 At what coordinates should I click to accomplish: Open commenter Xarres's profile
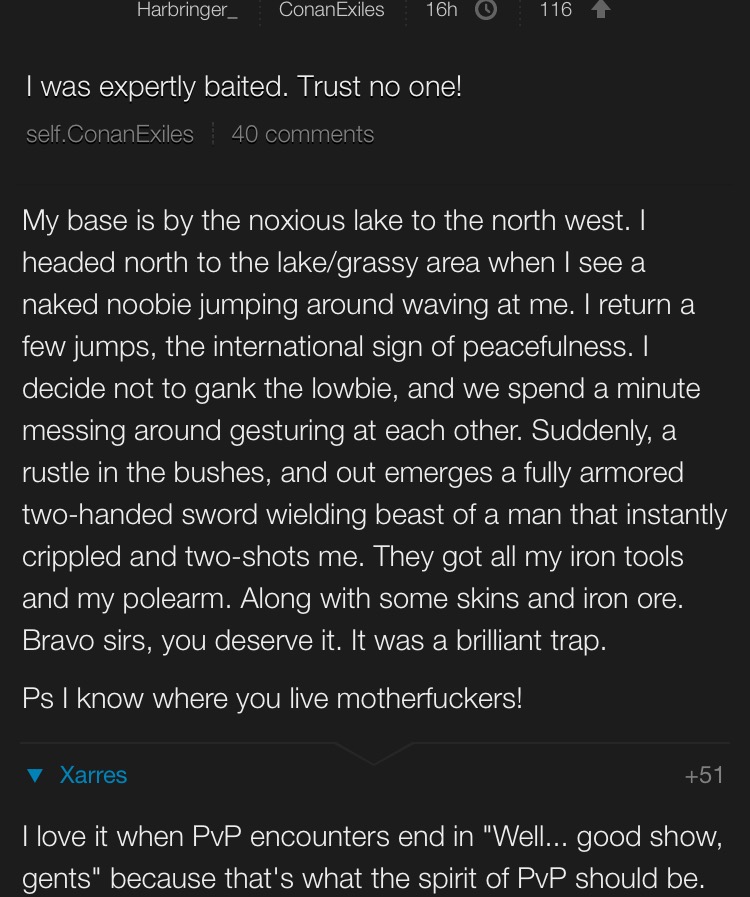tap(93, 775)
